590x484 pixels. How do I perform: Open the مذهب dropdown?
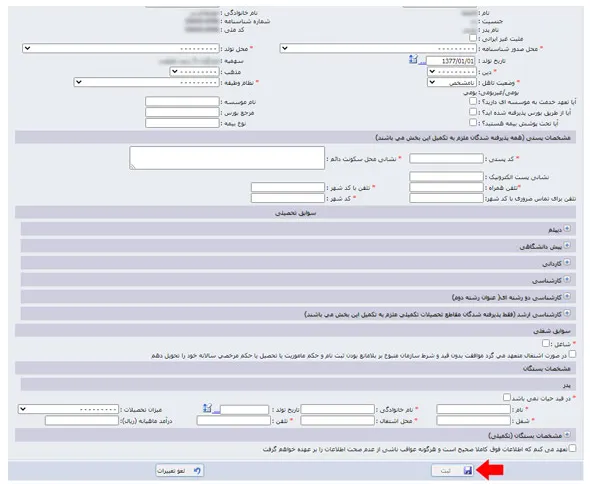click(x=195, y=72)
